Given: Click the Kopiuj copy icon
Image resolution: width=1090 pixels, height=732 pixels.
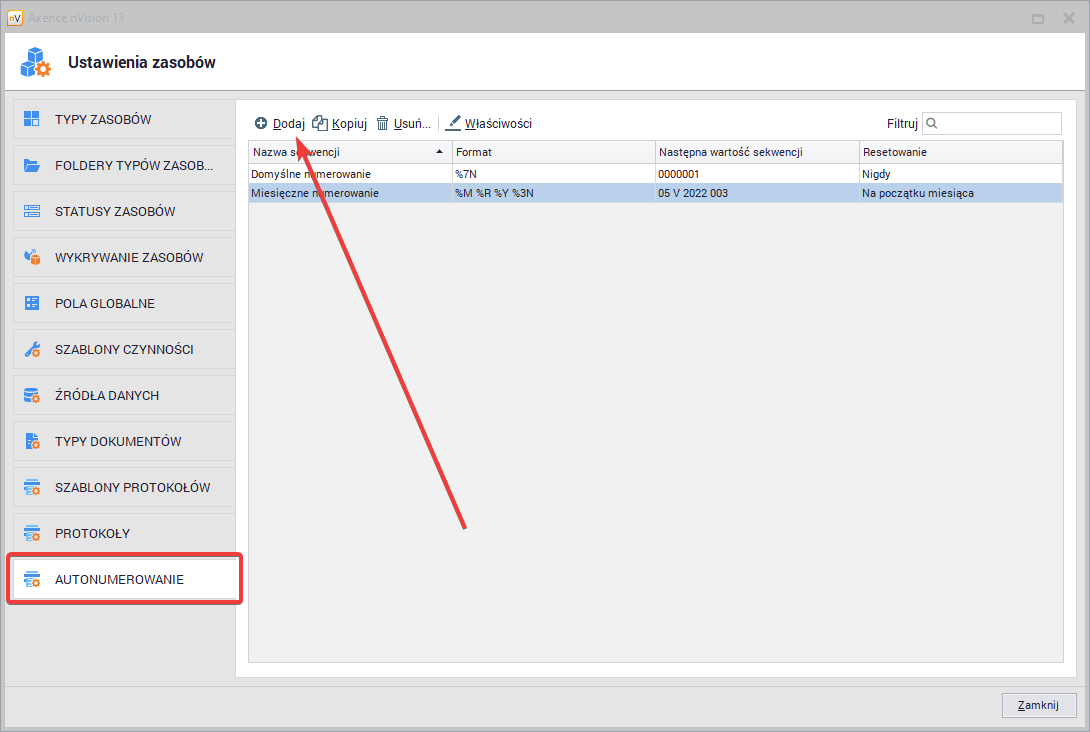Looking at the screenshot, I should [320, 123].
